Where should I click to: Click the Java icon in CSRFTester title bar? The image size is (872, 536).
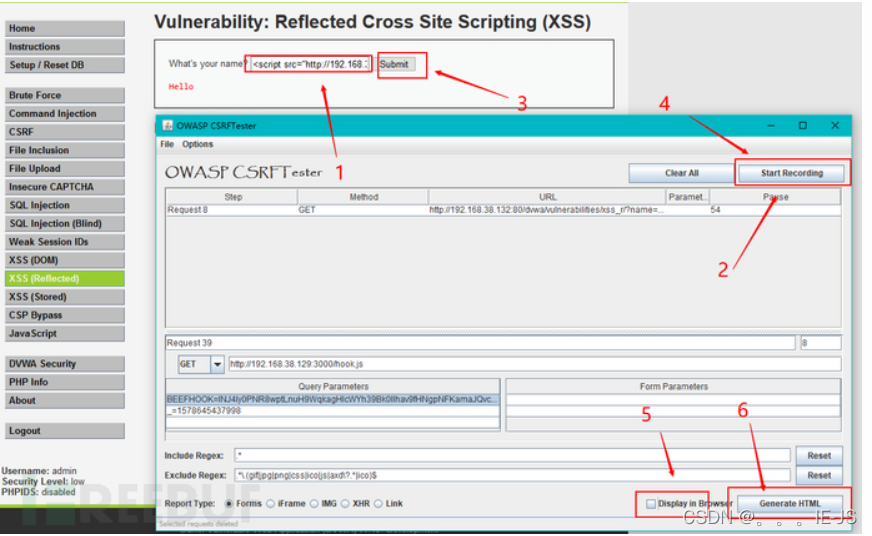click(167, 126)
